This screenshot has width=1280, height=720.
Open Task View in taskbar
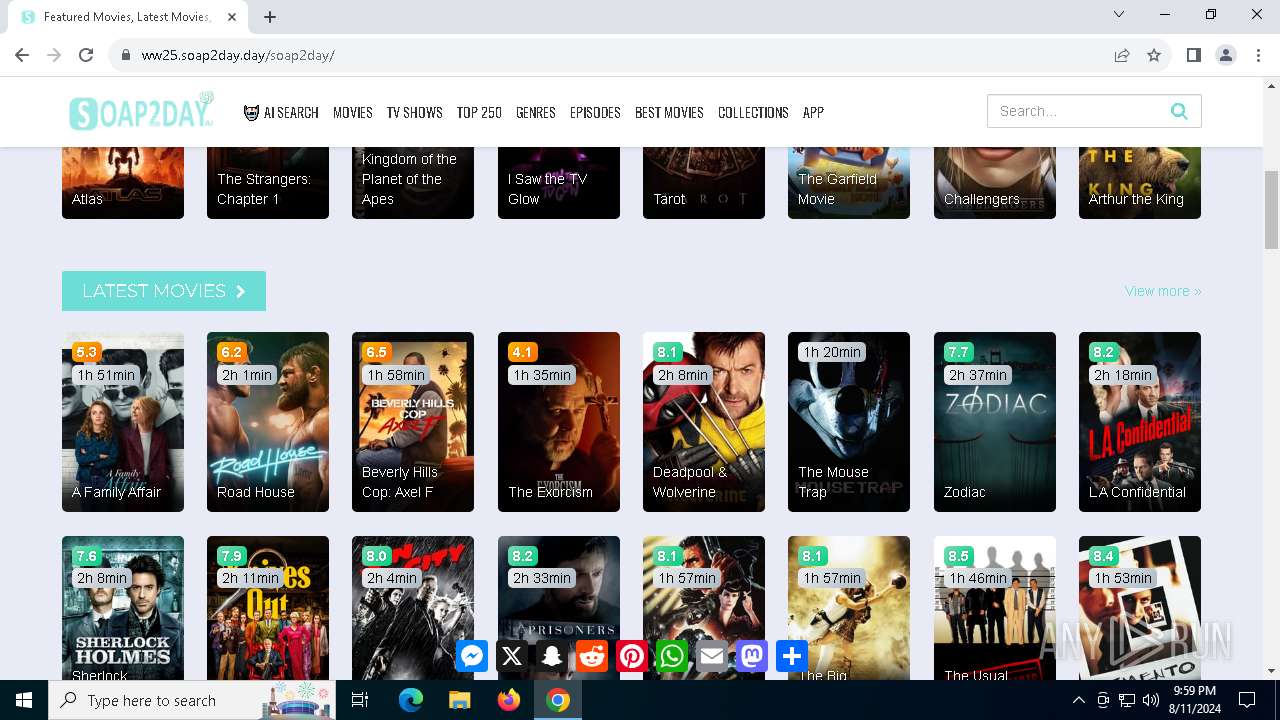(360, 700)
